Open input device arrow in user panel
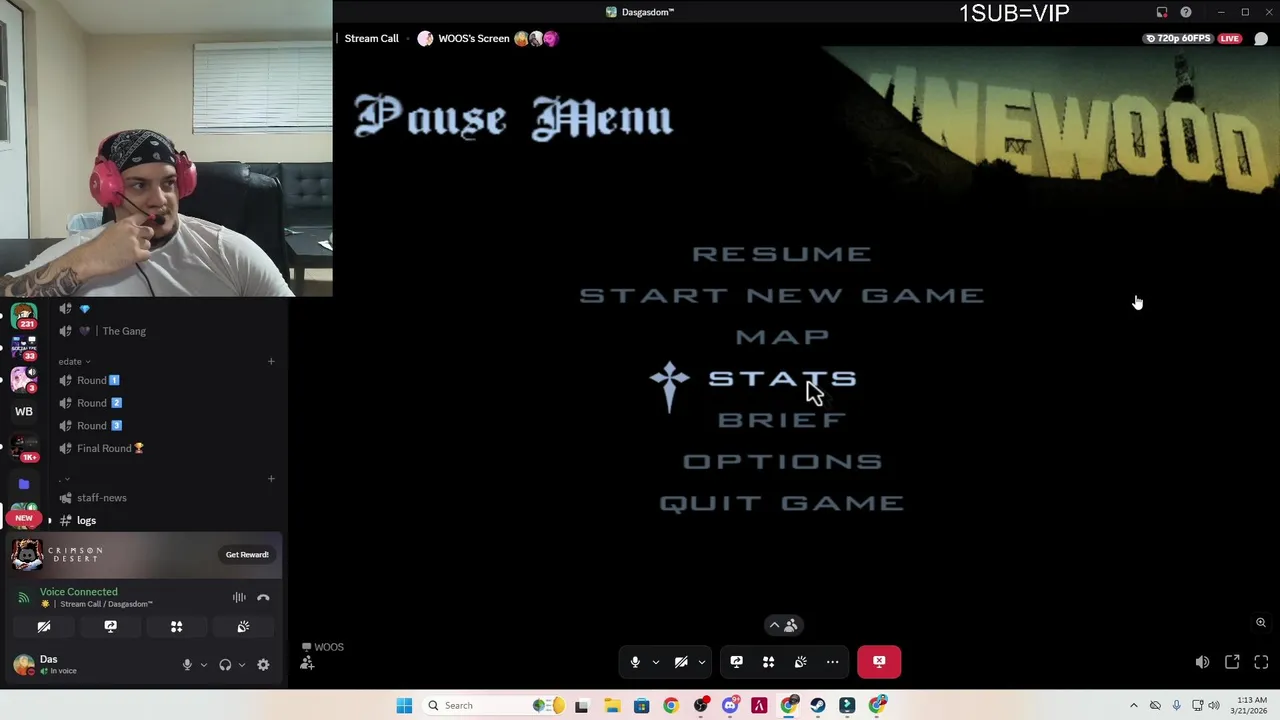This screenshot has height=720, width=1280. point(203,665)
